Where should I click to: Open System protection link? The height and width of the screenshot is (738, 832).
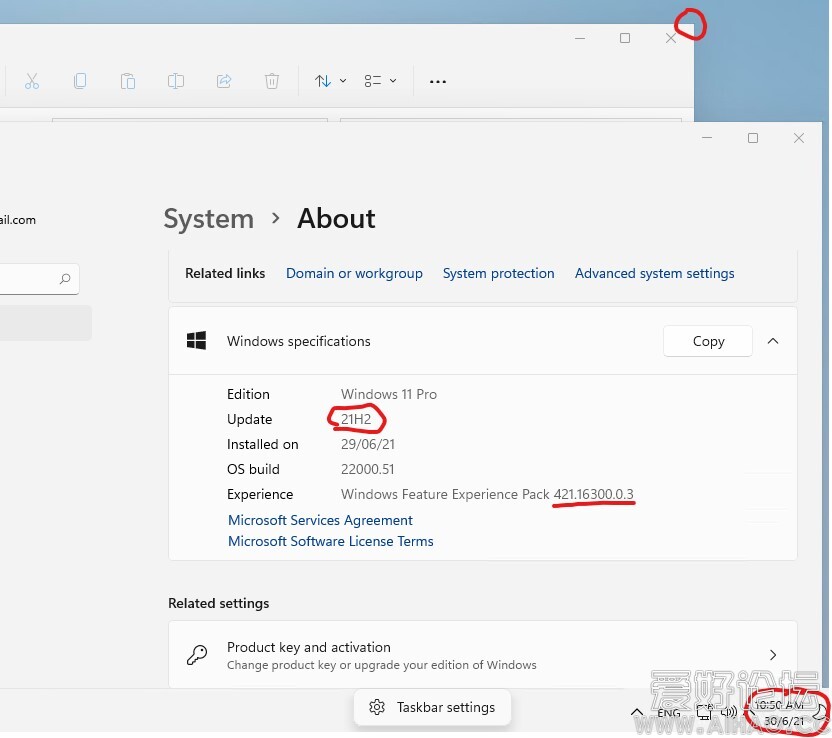(498, 273)
